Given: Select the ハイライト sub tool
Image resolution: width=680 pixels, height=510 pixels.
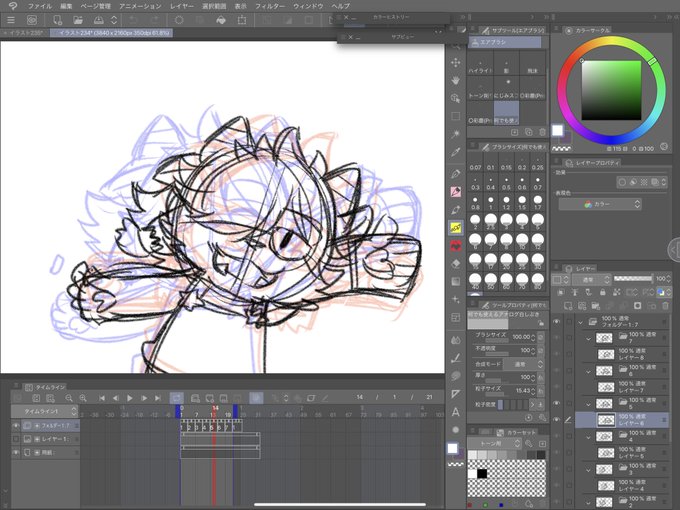Looking at the screenshot, I should click(480, 64).
